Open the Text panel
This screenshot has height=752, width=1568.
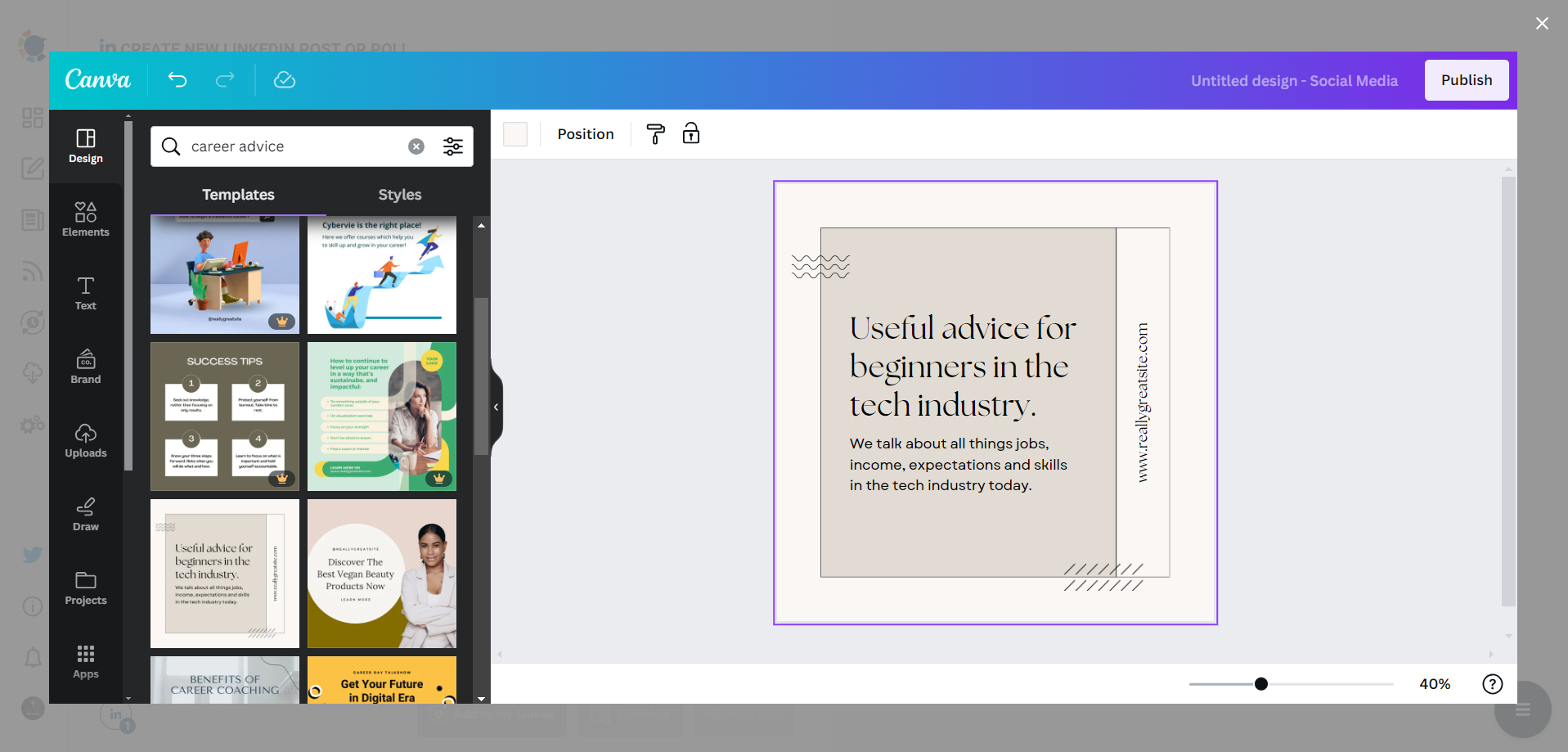coord(85,293)
